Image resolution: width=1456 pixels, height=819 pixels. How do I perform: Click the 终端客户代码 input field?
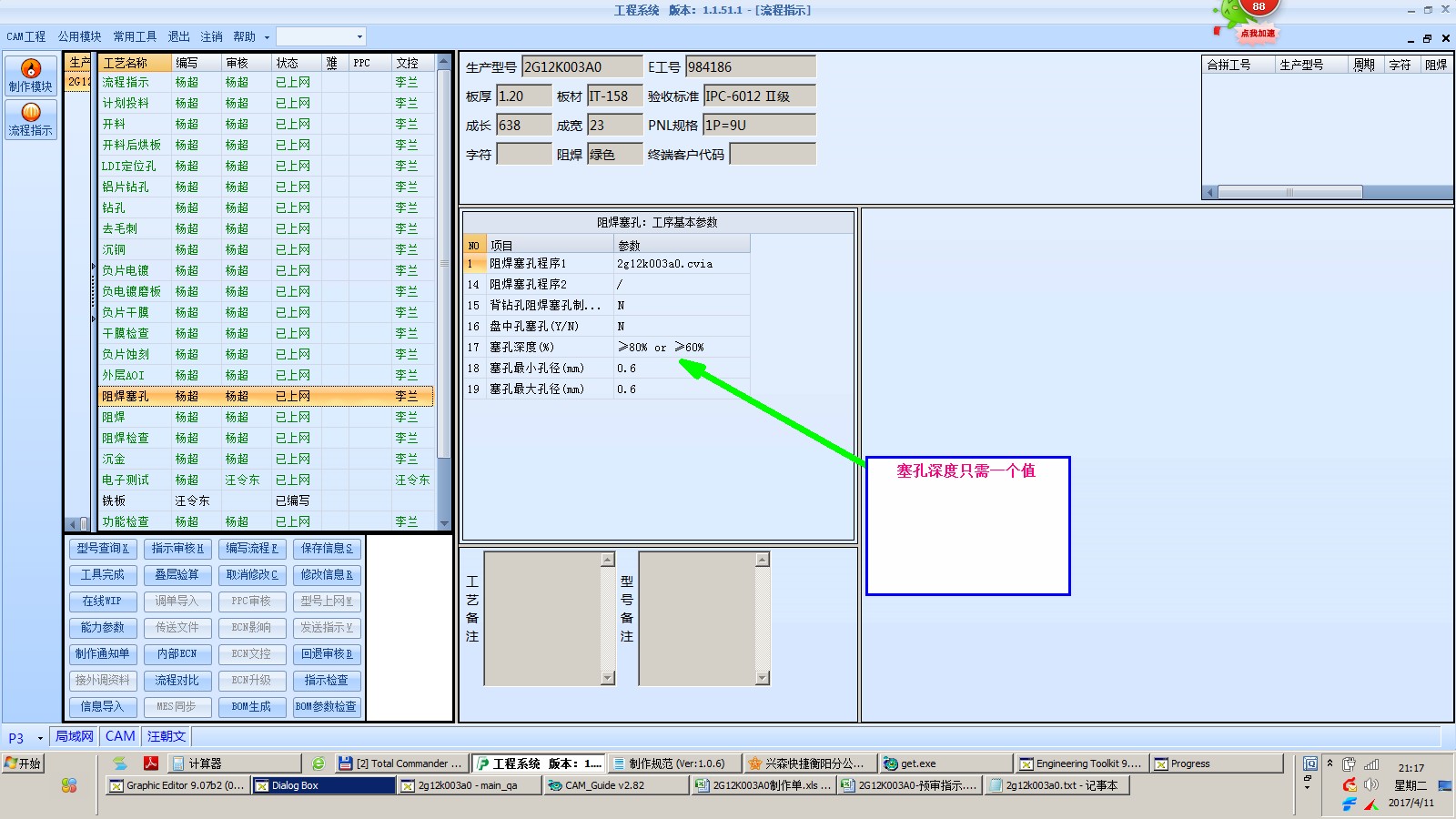(773, 154)
